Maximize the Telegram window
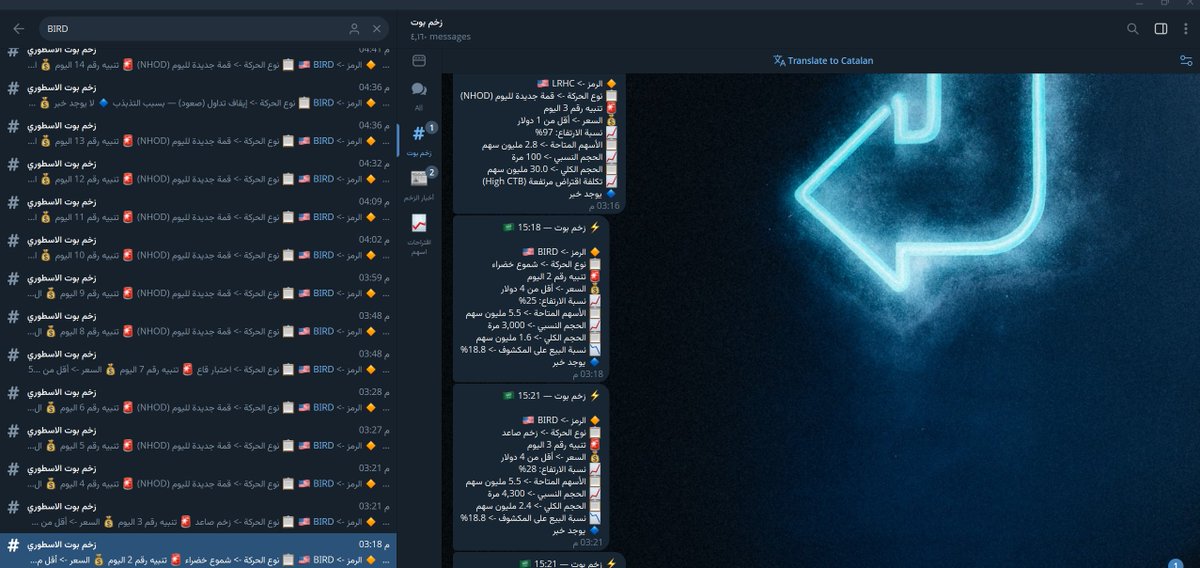The width and height of the screenshot is (1200, 568). (1163, 4)
